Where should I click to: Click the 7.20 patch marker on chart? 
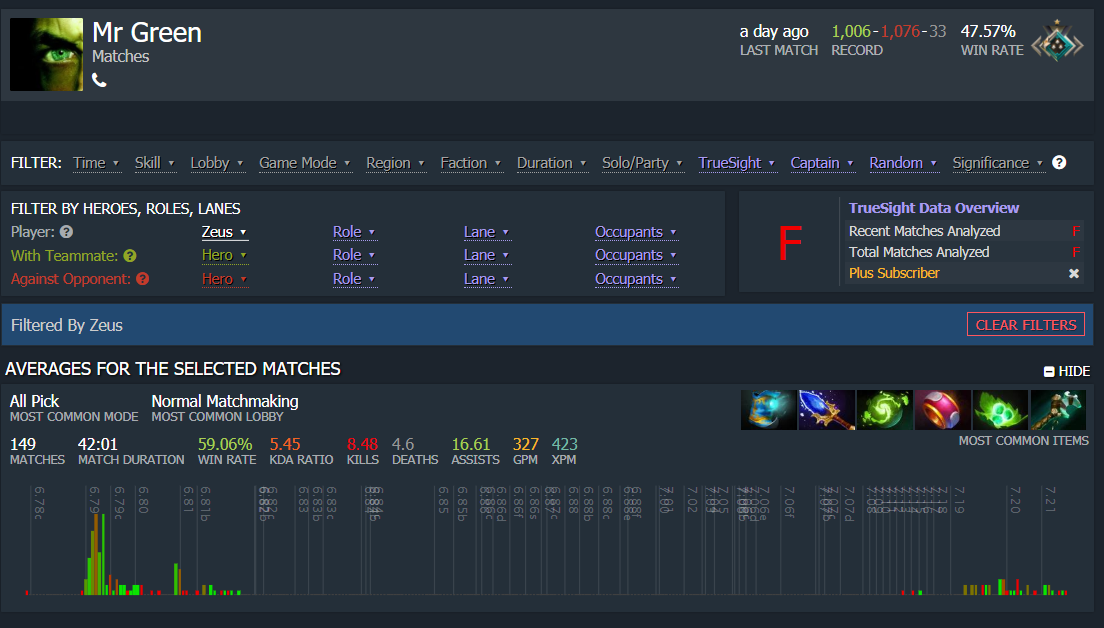[x=1015, y=500]
